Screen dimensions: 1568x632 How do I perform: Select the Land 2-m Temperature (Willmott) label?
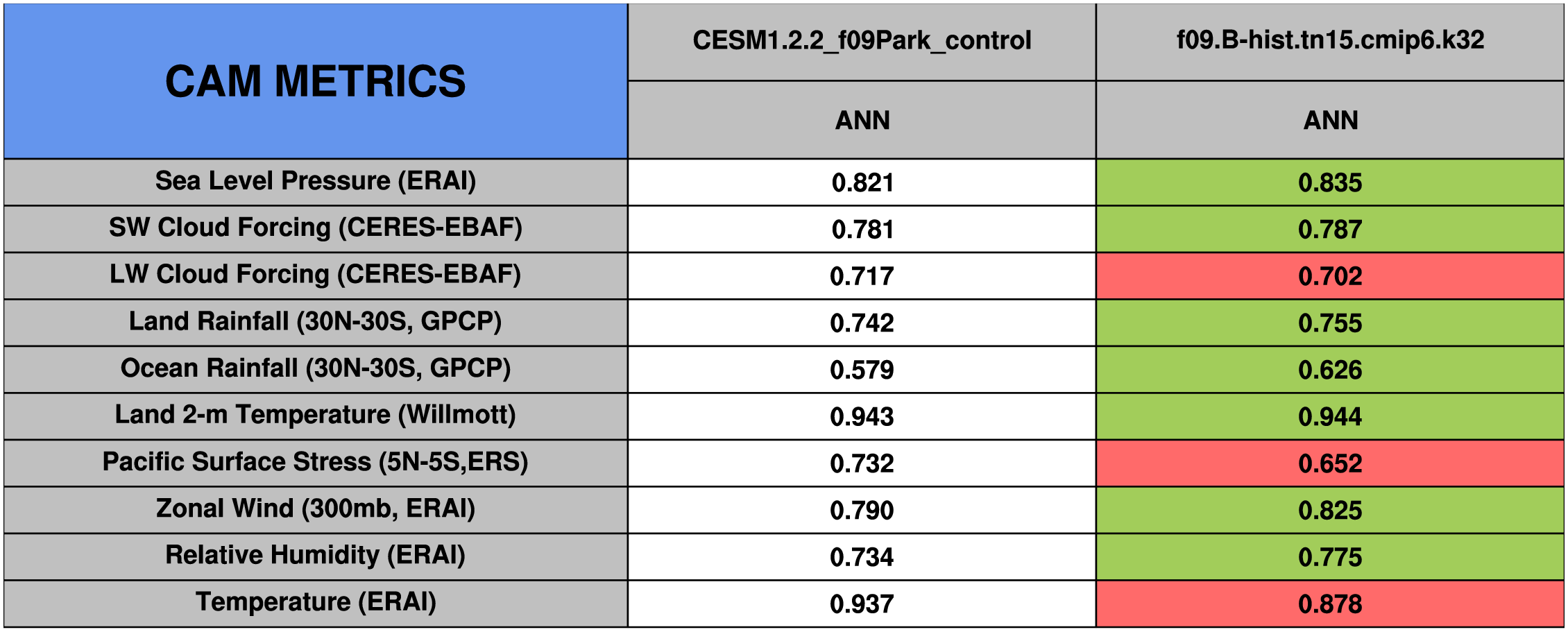point(316,415)
